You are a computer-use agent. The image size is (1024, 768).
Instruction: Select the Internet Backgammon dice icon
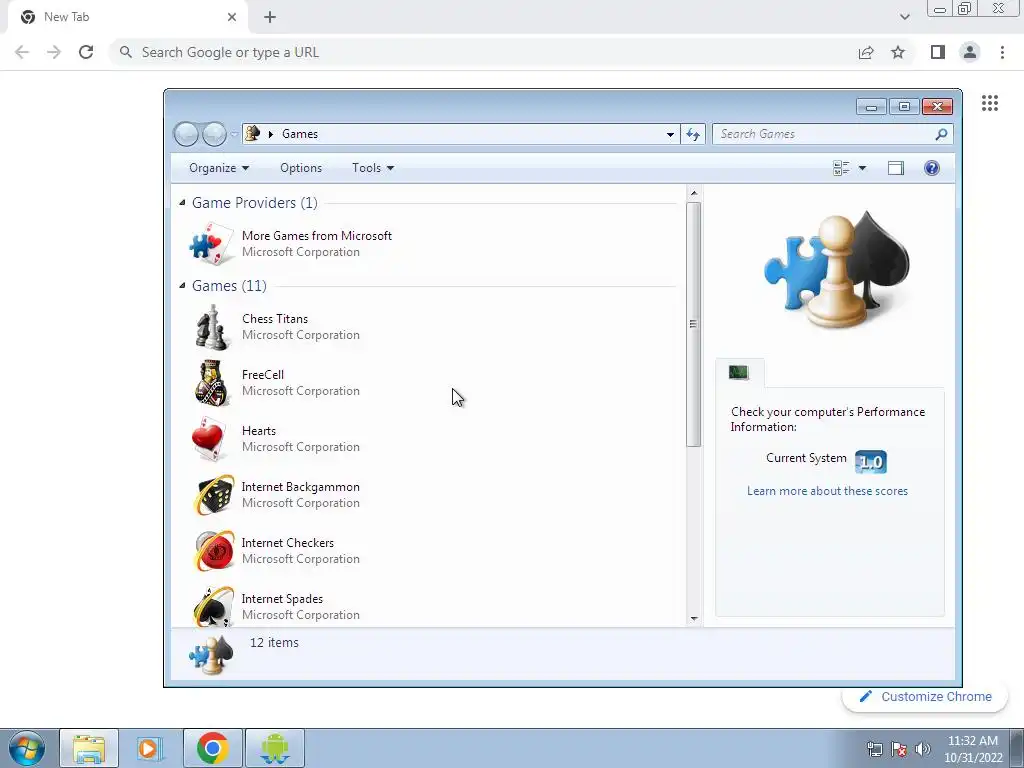[214, 495]
